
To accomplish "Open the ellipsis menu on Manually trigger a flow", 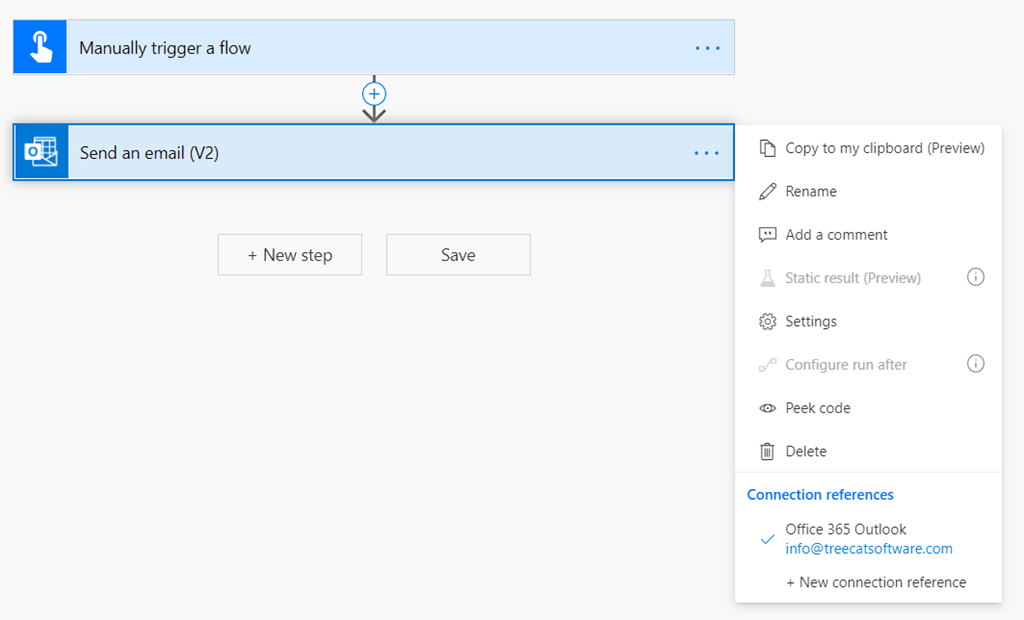I will click(707, 48).
